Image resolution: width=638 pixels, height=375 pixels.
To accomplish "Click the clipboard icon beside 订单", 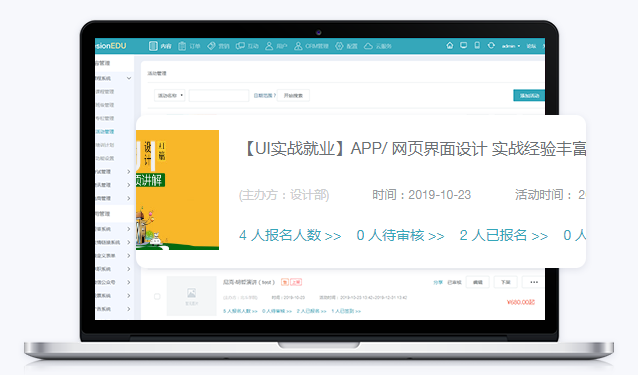I will (182, 46).
